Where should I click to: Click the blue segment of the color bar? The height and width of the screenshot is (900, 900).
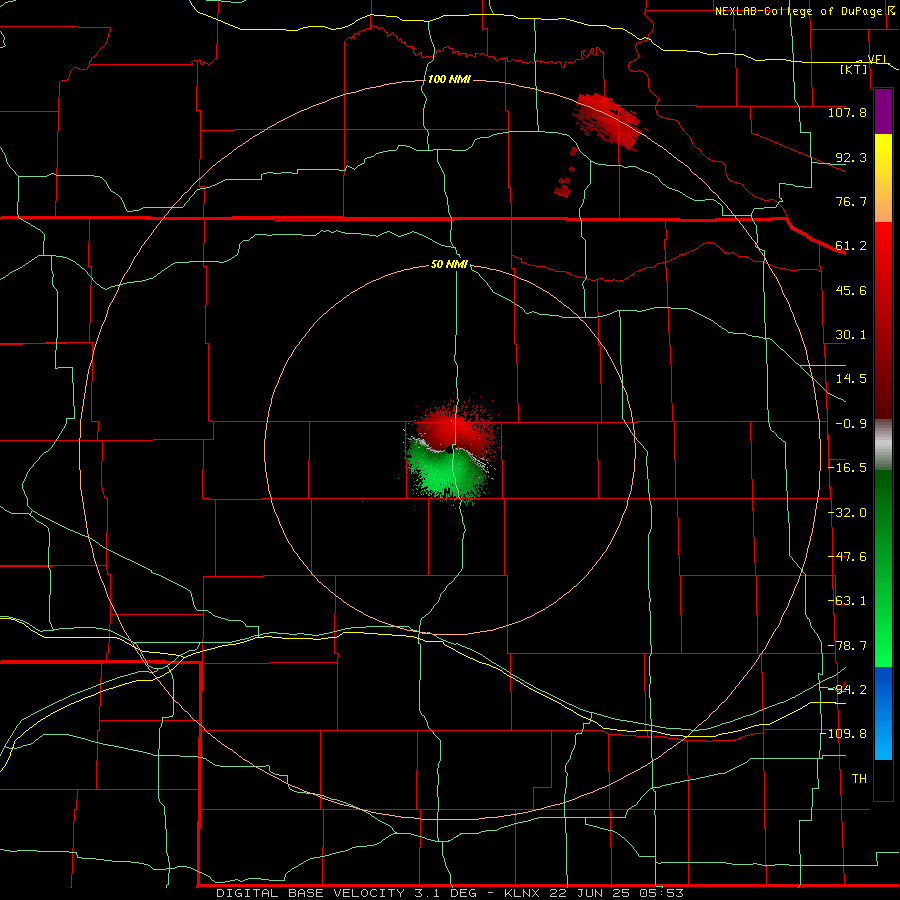pos(883,713)
